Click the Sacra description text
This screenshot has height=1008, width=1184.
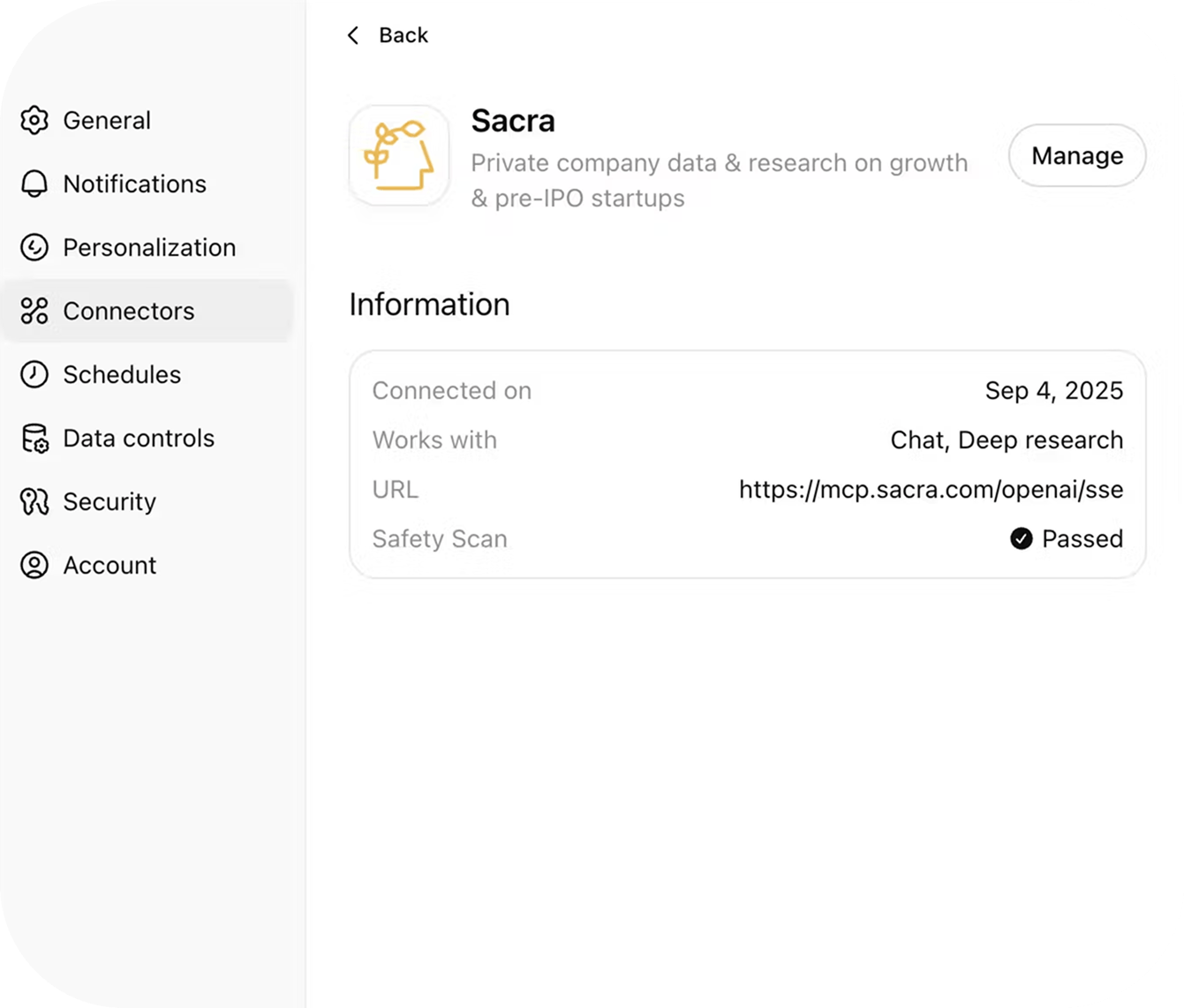720,180
